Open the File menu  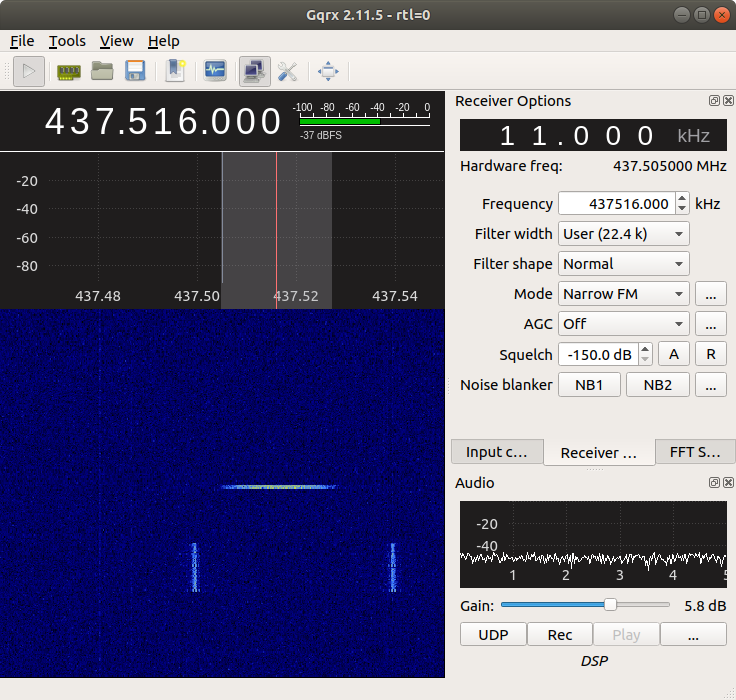[22, 41]
